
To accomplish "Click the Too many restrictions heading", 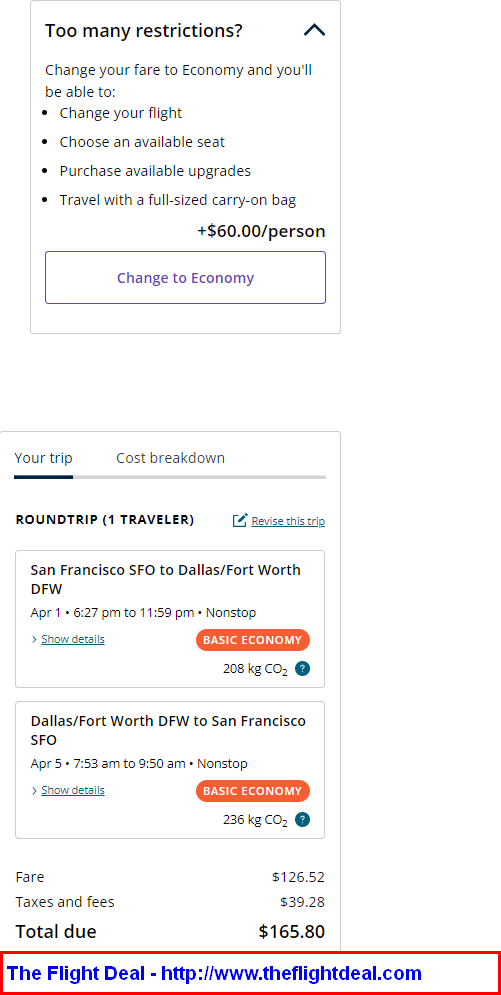I will [x=144, y=30].
